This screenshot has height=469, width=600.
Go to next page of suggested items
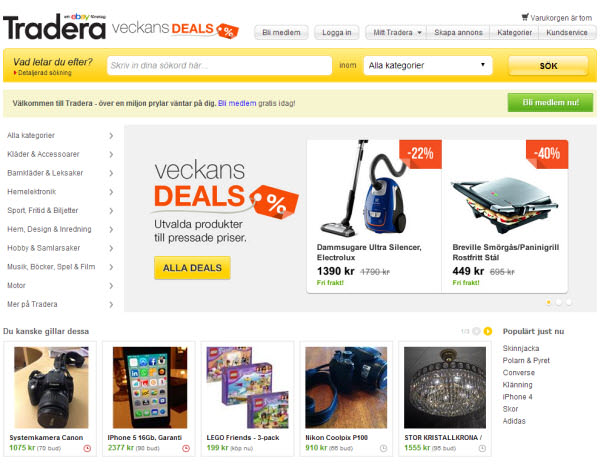pos(488,331)
